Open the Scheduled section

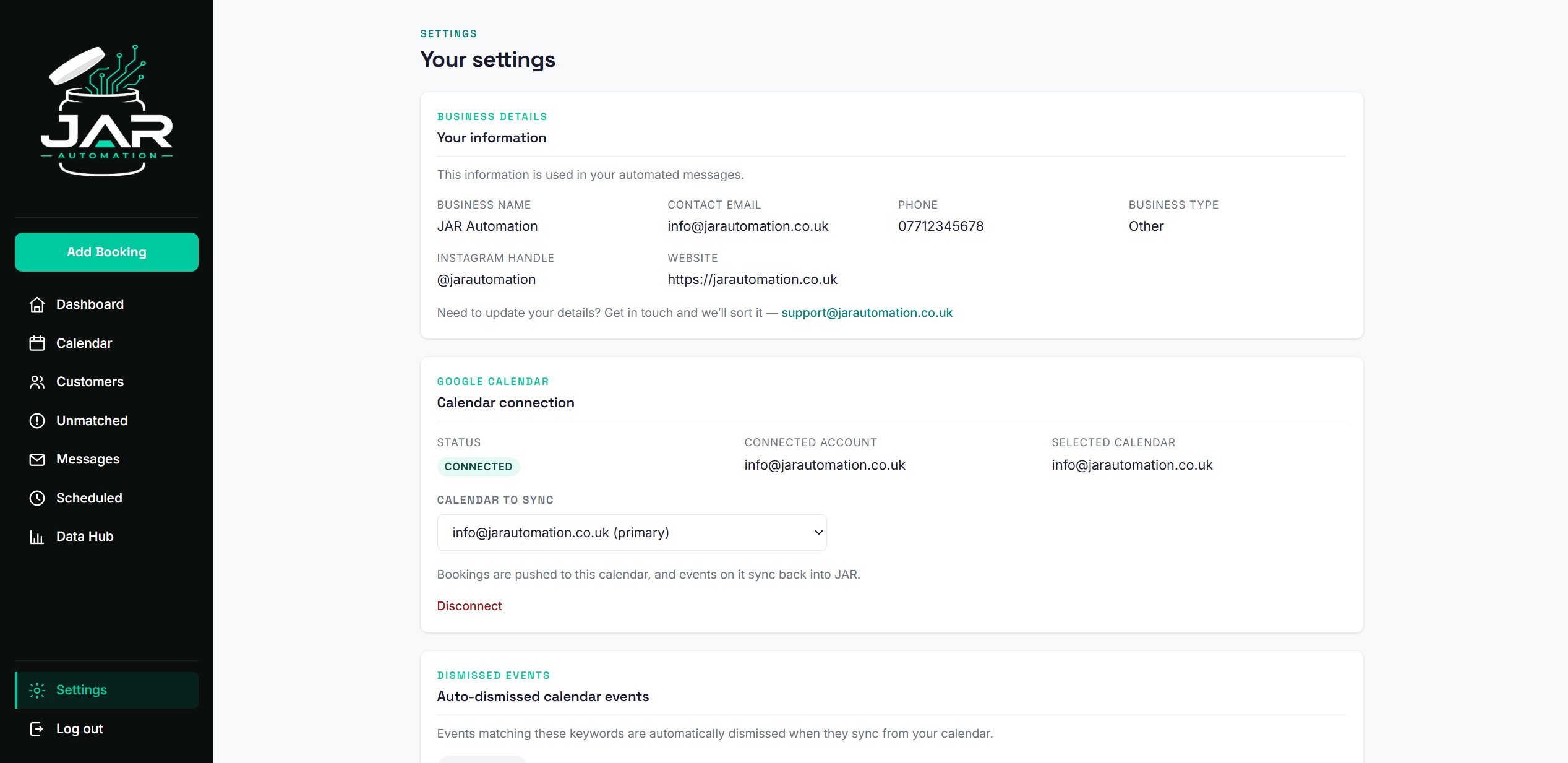click(106, 498)
